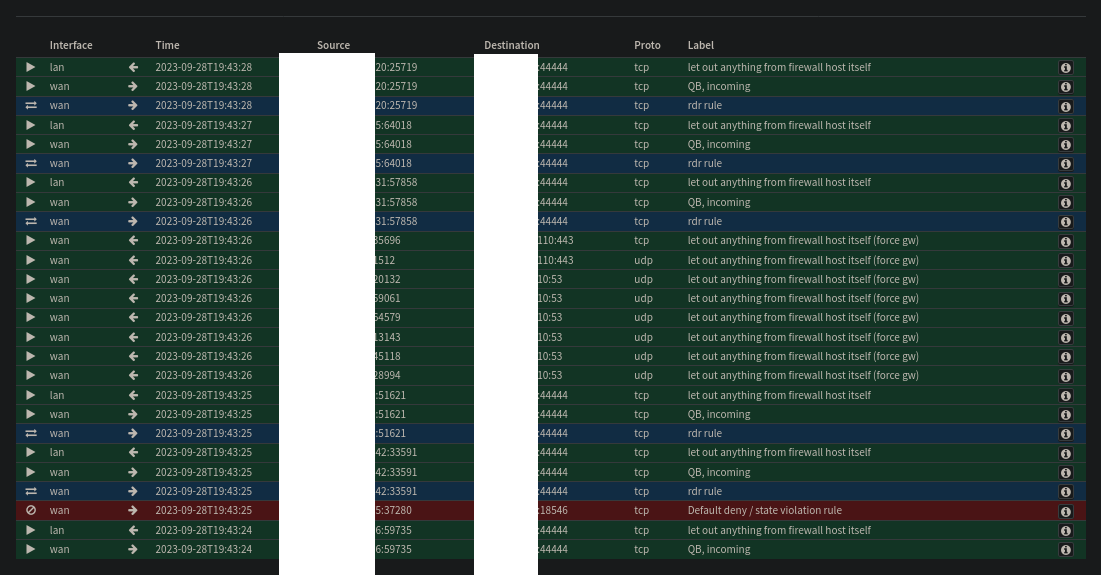Click the Proto column header
The image size is (1101, 575).
pos(647,45)
